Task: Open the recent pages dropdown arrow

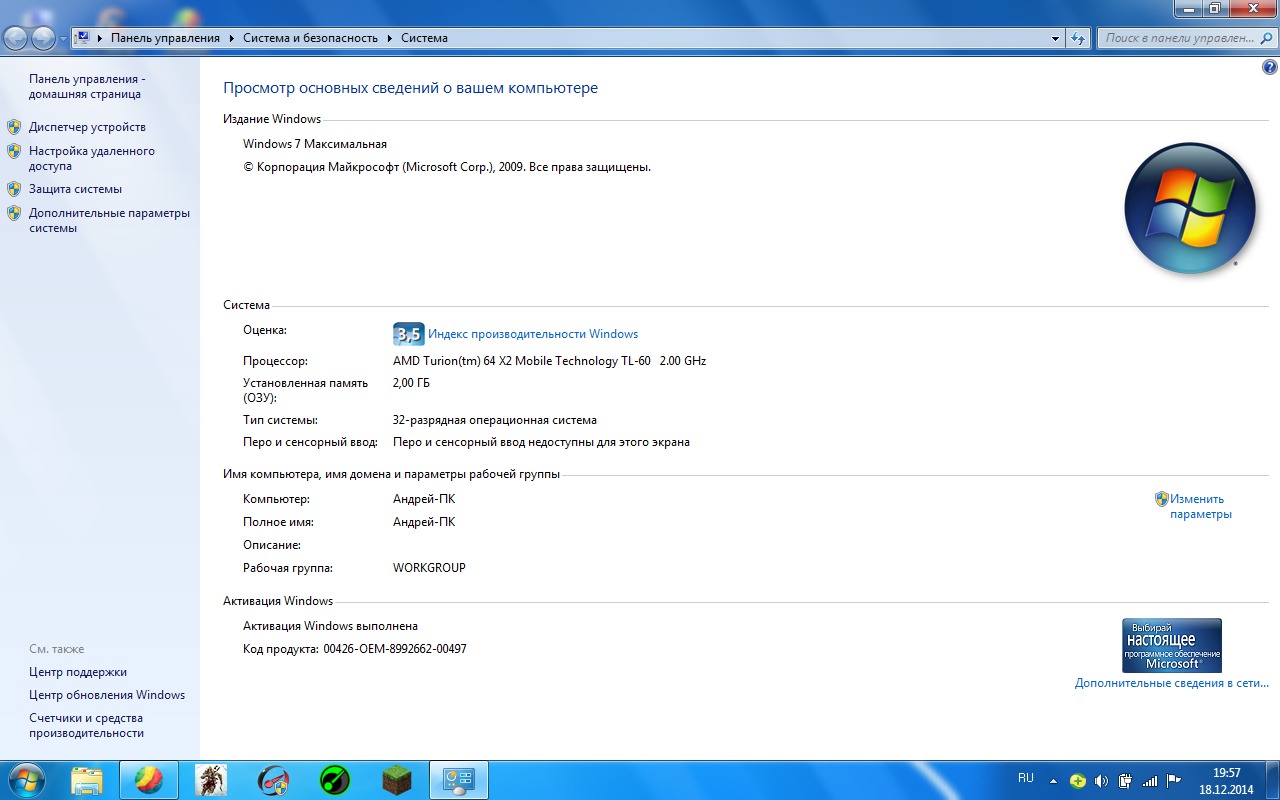Action: pyautogui.click(x=64, y=39)
